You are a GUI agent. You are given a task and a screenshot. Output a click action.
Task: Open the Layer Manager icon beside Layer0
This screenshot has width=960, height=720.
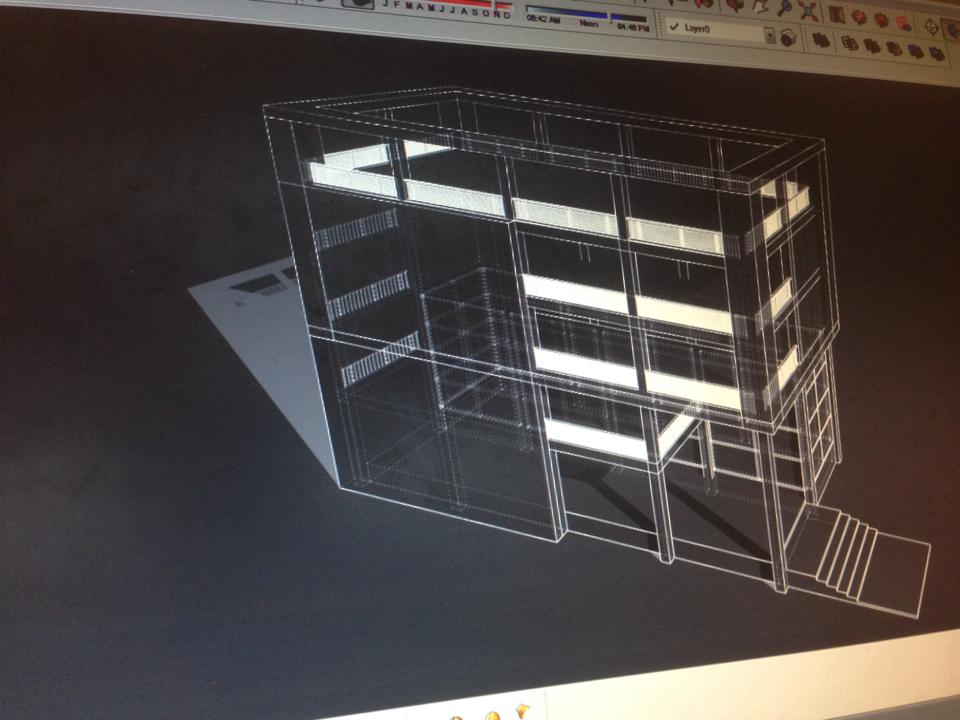point(789,37)
